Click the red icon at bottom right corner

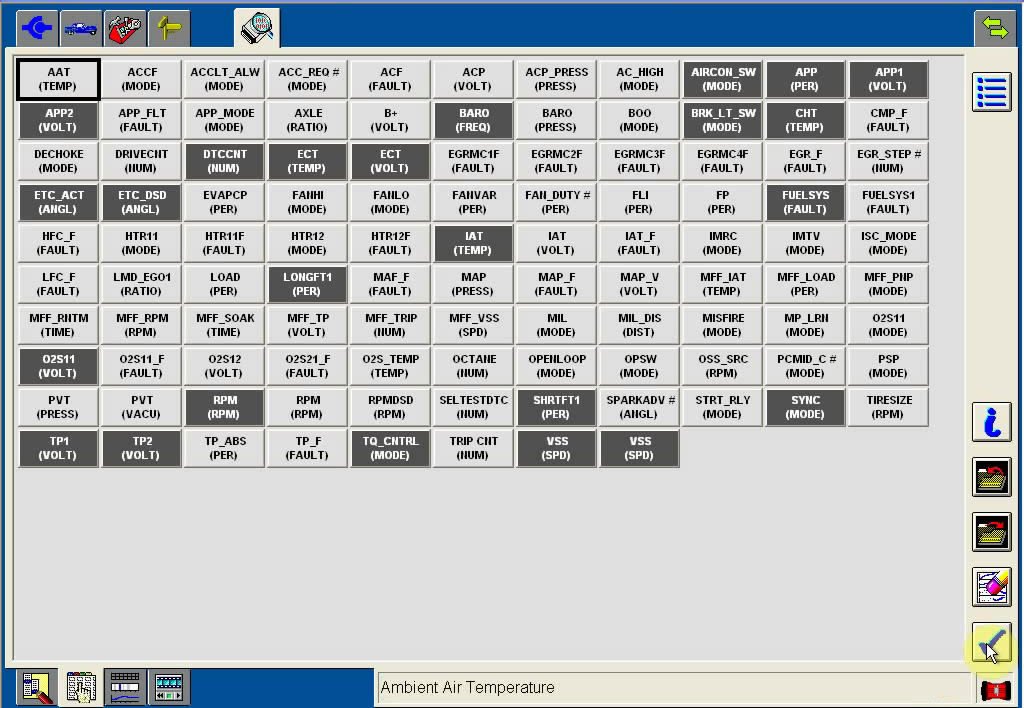pyautogui.click(x=995, y=689)
